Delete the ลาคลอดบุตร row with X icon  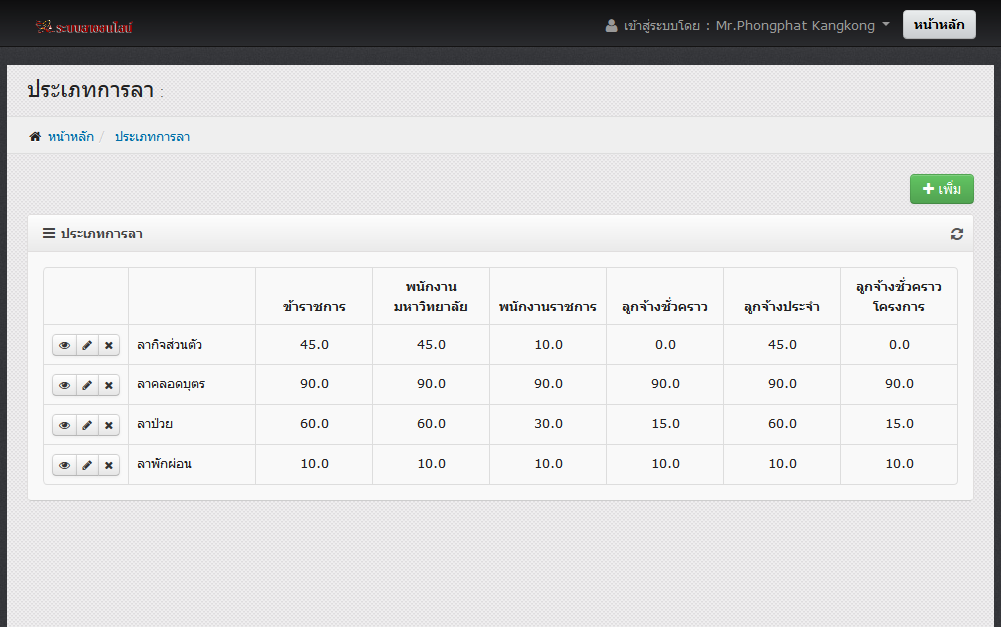pyautogui.click(x=109, y=385)
